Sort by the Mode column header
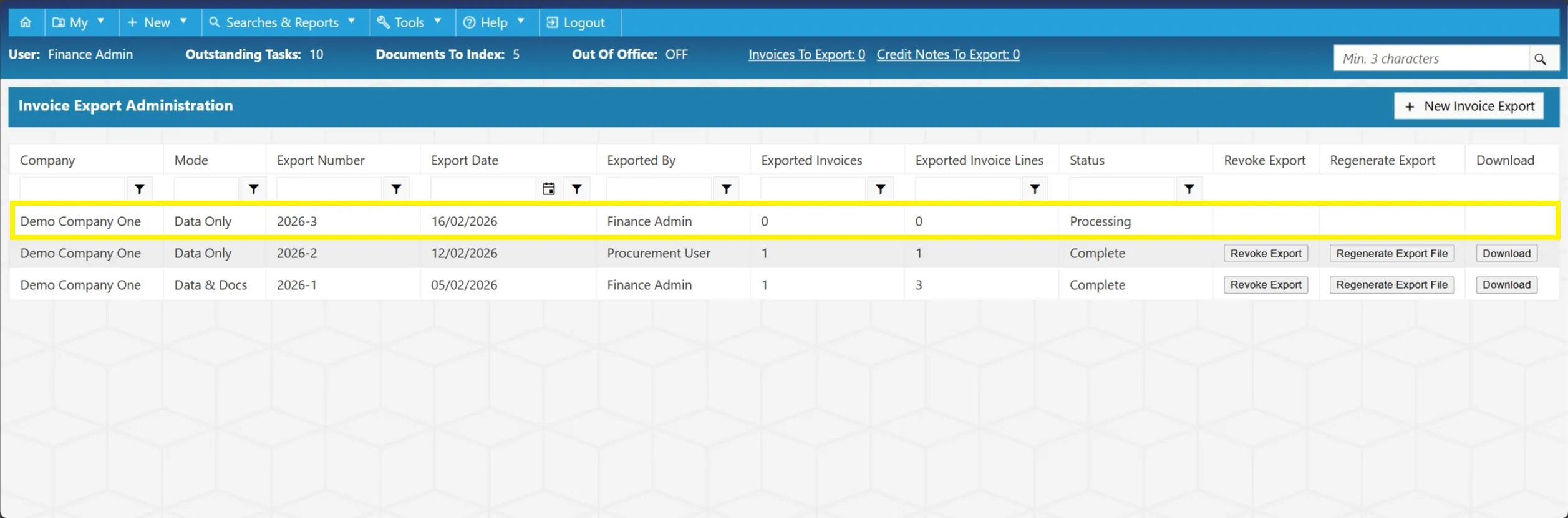 191,160
